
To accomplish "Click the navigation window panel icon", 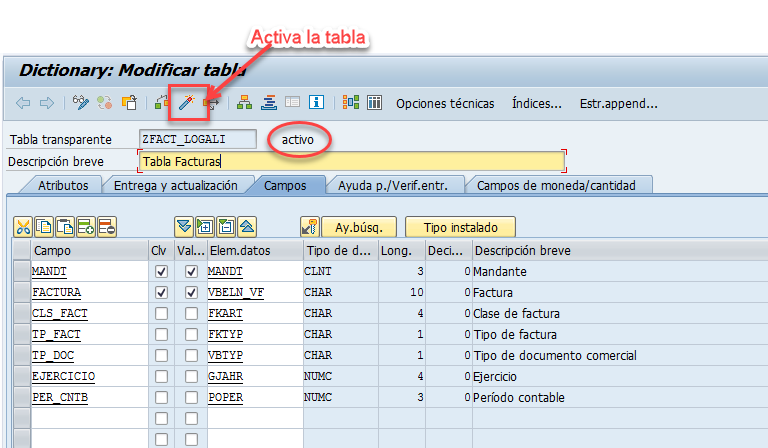I will click(292, 102).
